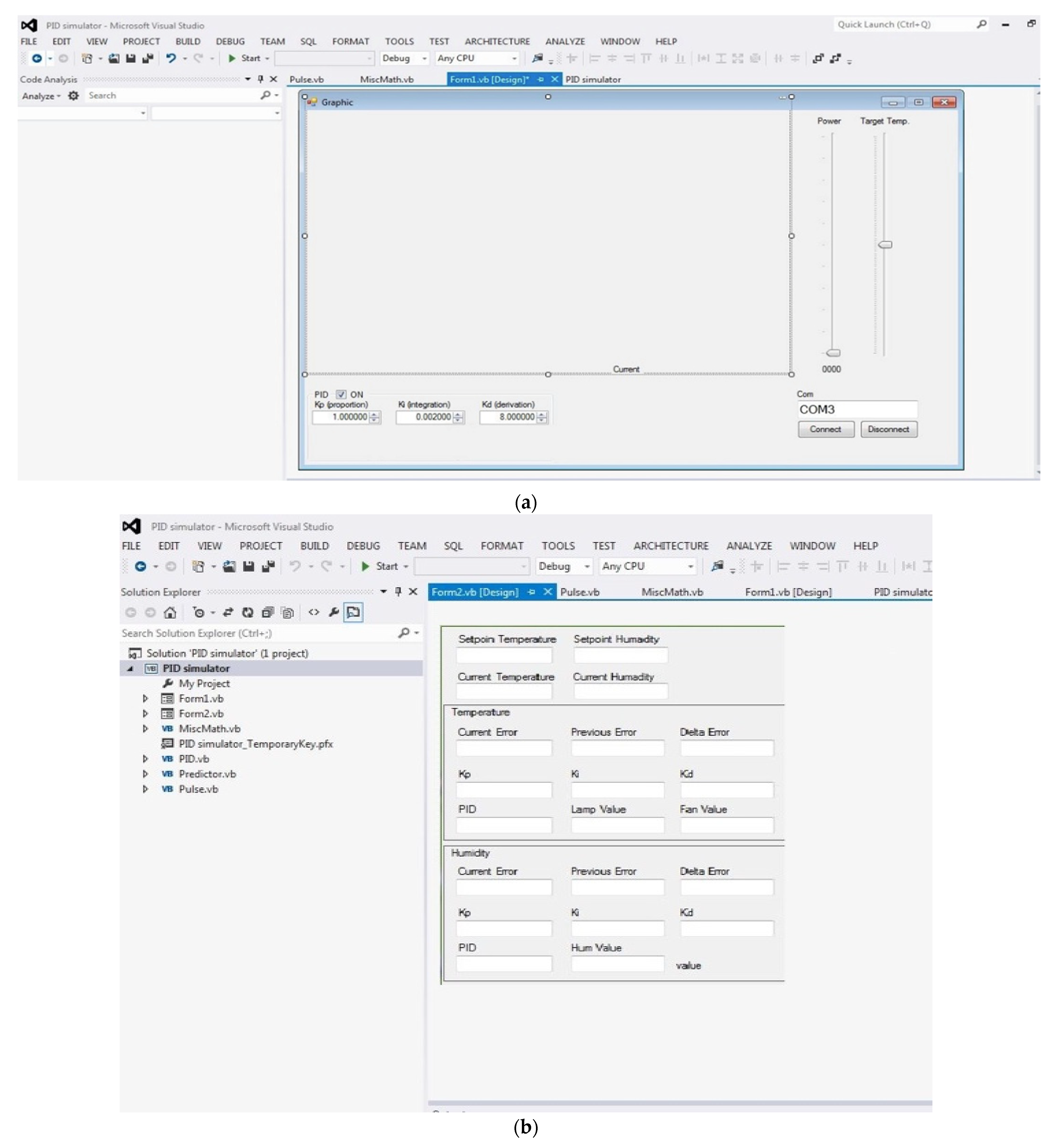Switch to the MiscMath.vb tab in the top window

[387, 79]
